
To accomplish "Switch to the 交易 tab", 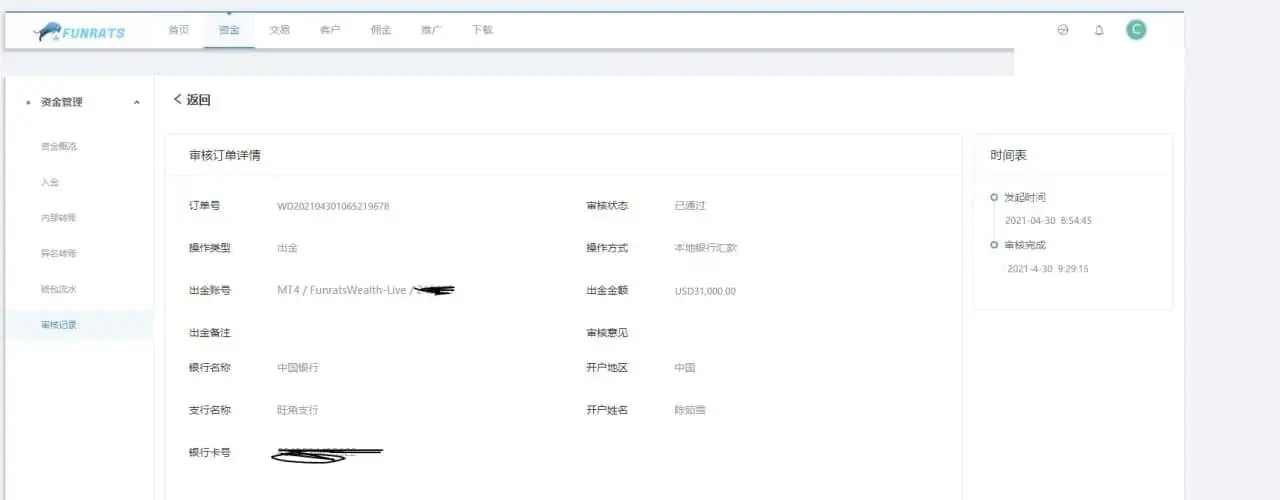I will (x=279, y=30).
